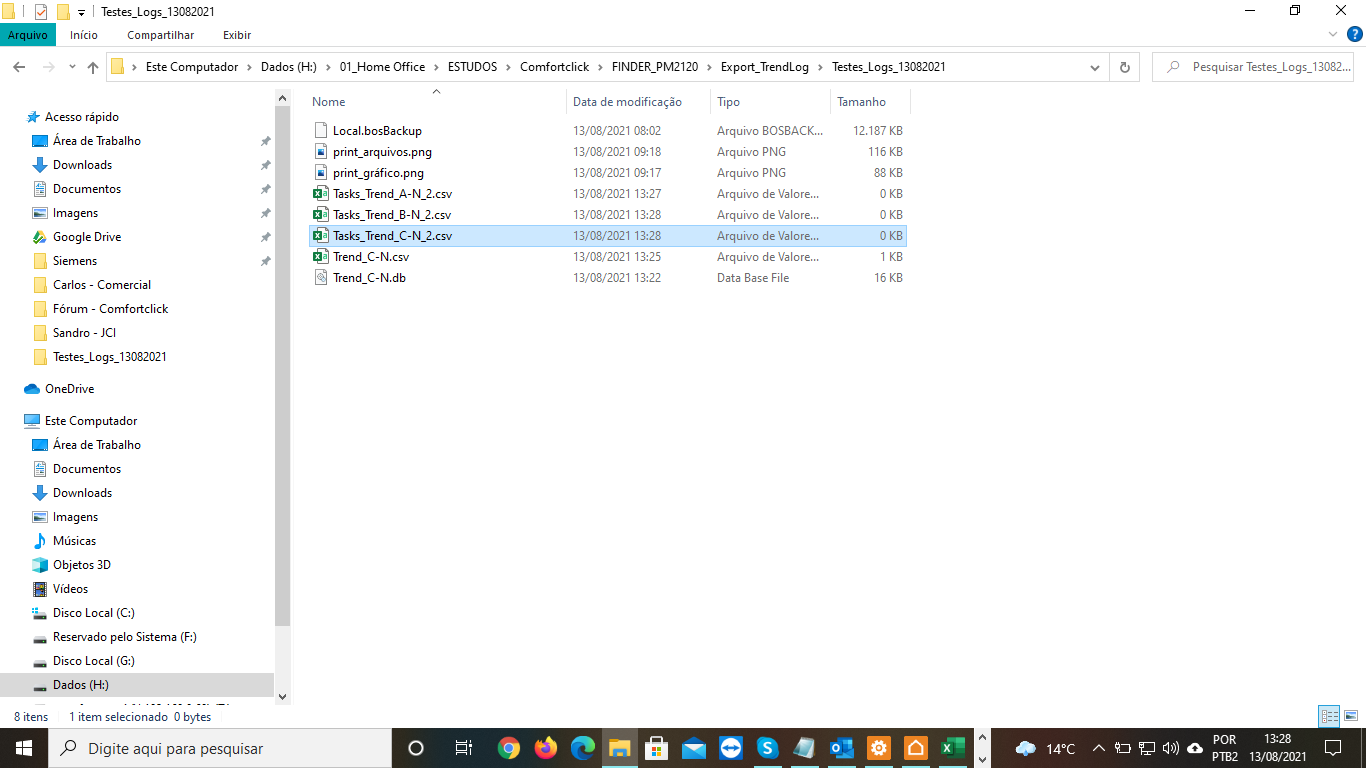1366x768 pixels.
Task: Launch TeamViewer from the taskbar
Action: click(731, 748)
